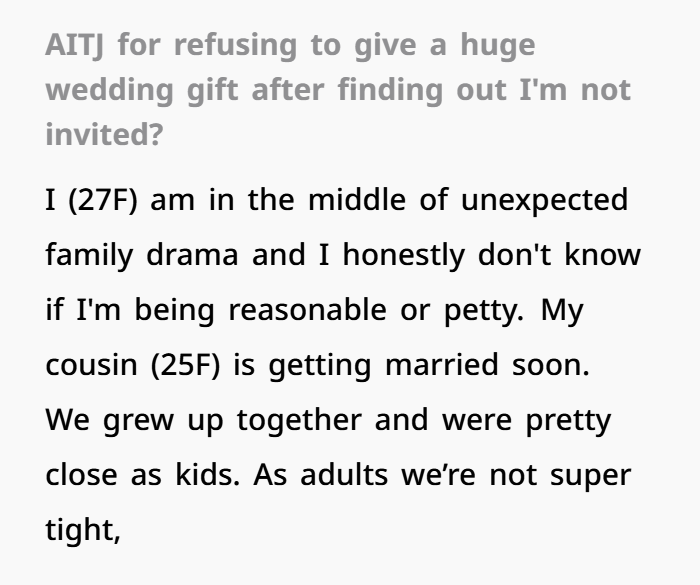Click the word "unexpected" in the body

click(x=544, y=200)
